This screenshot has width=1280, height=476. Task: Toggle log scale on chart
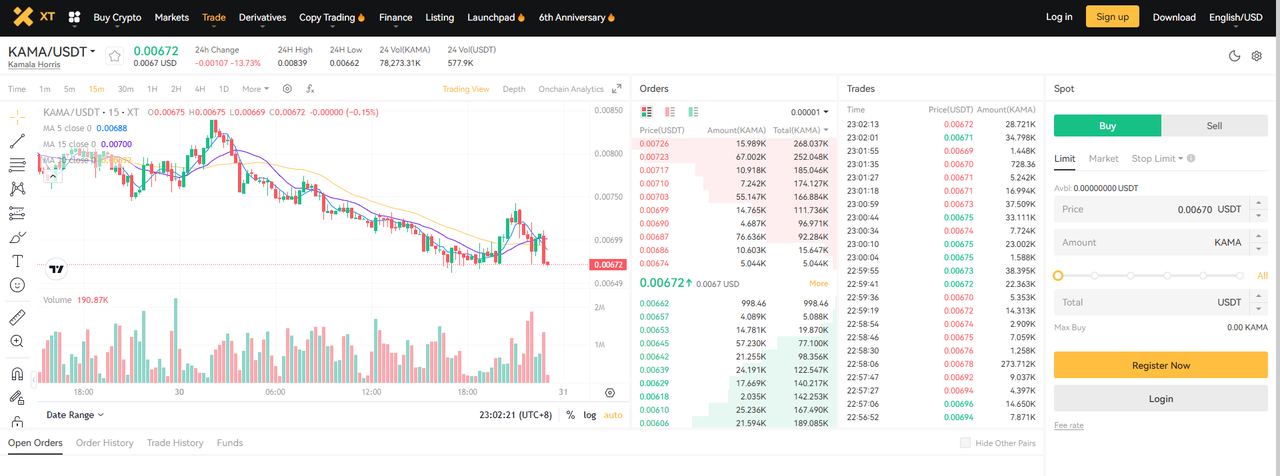[590, 414]
